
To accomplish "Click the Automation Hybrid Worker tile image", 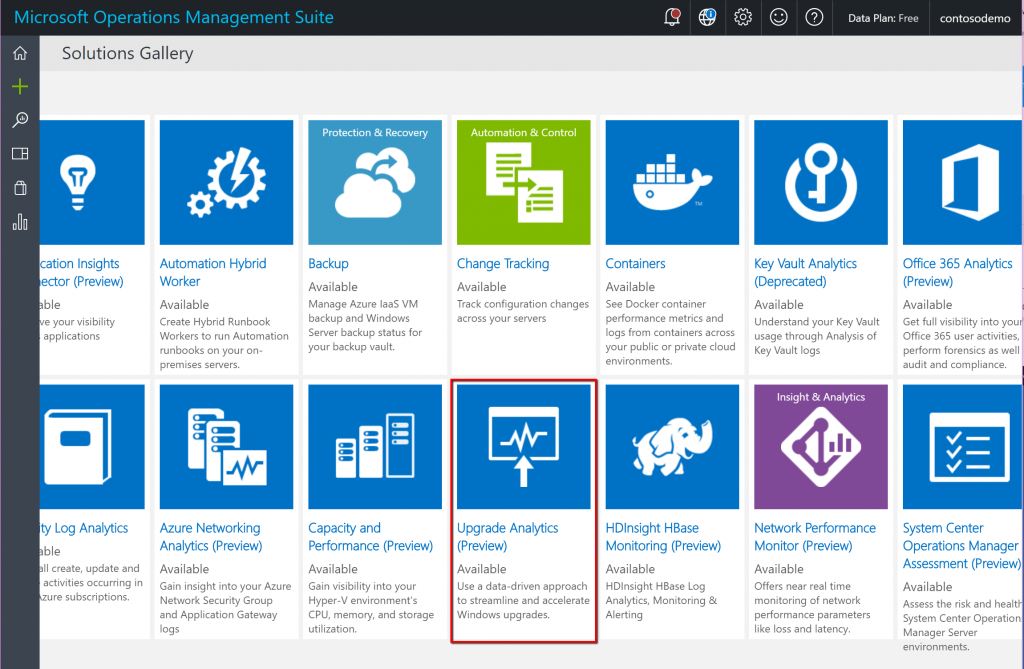I will [226, 182].
